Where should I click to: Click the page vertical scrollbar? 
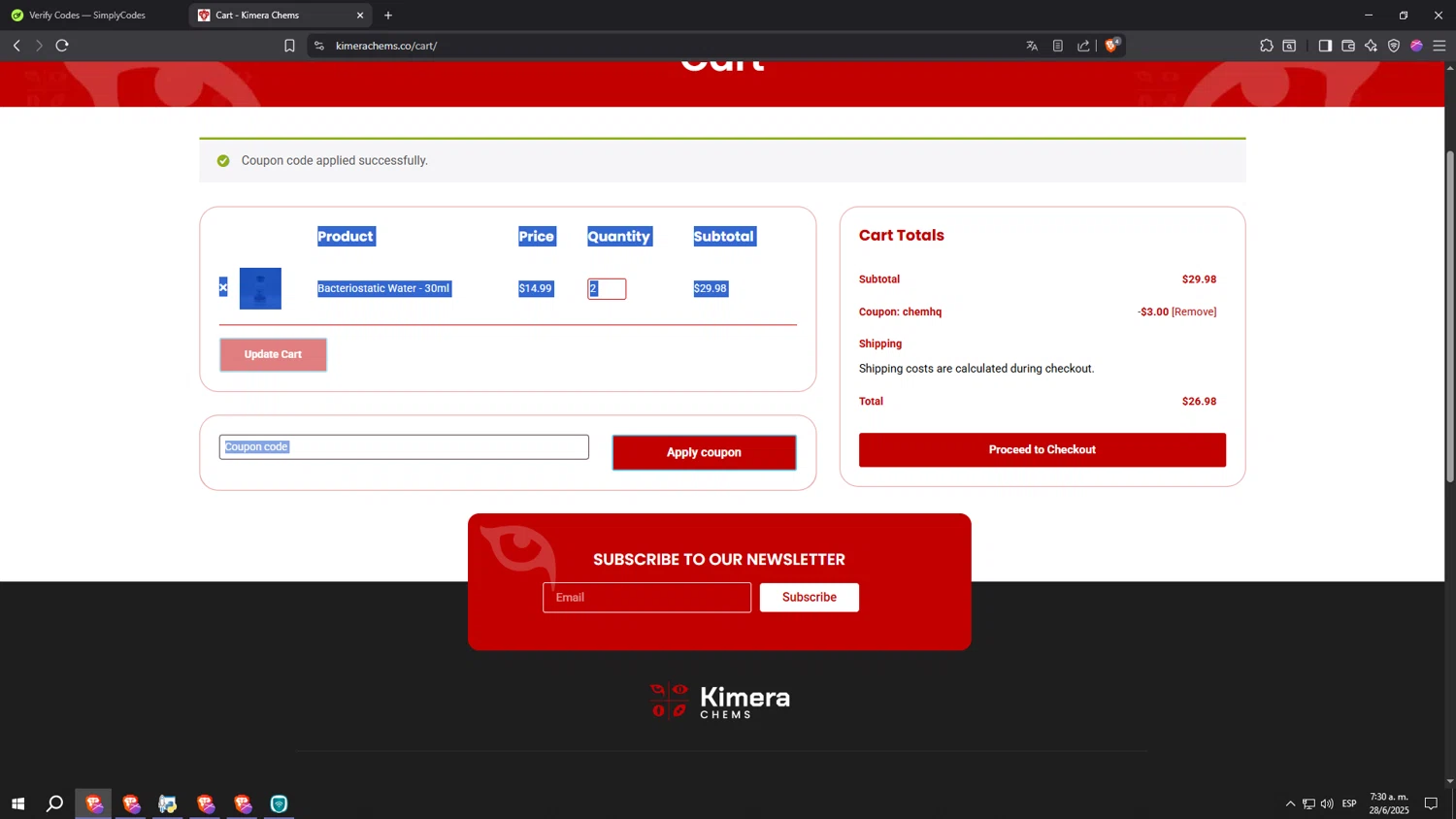coord(1450,315)
